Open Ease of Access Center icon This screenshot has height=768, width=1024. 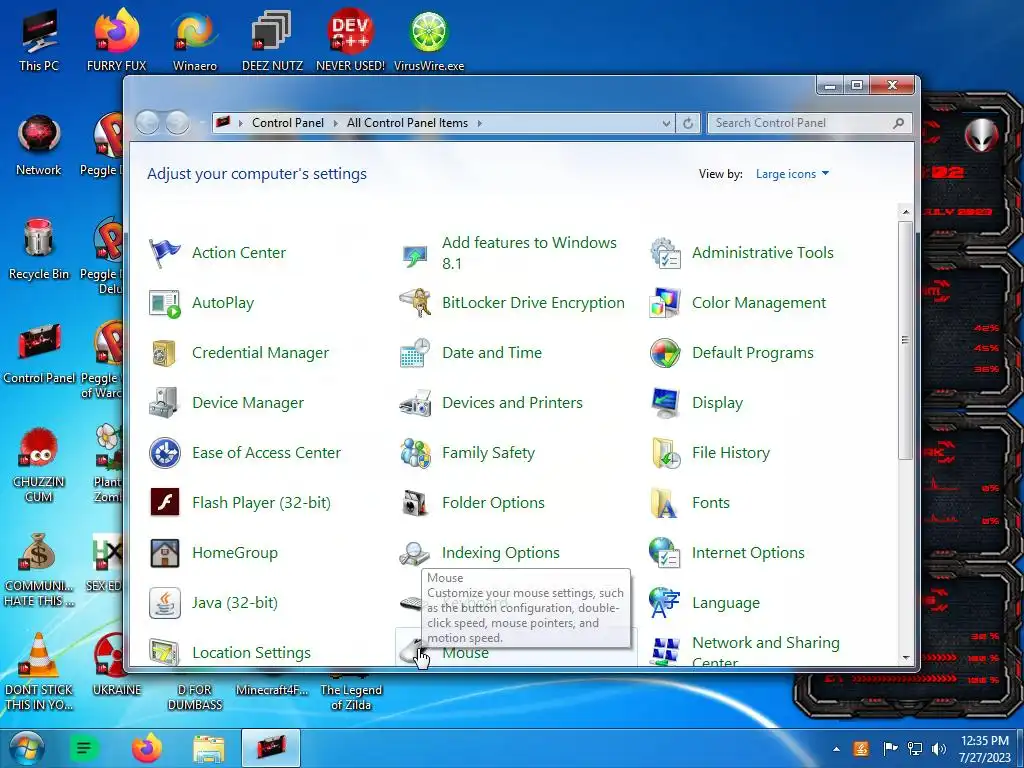(x=165, y=453)
